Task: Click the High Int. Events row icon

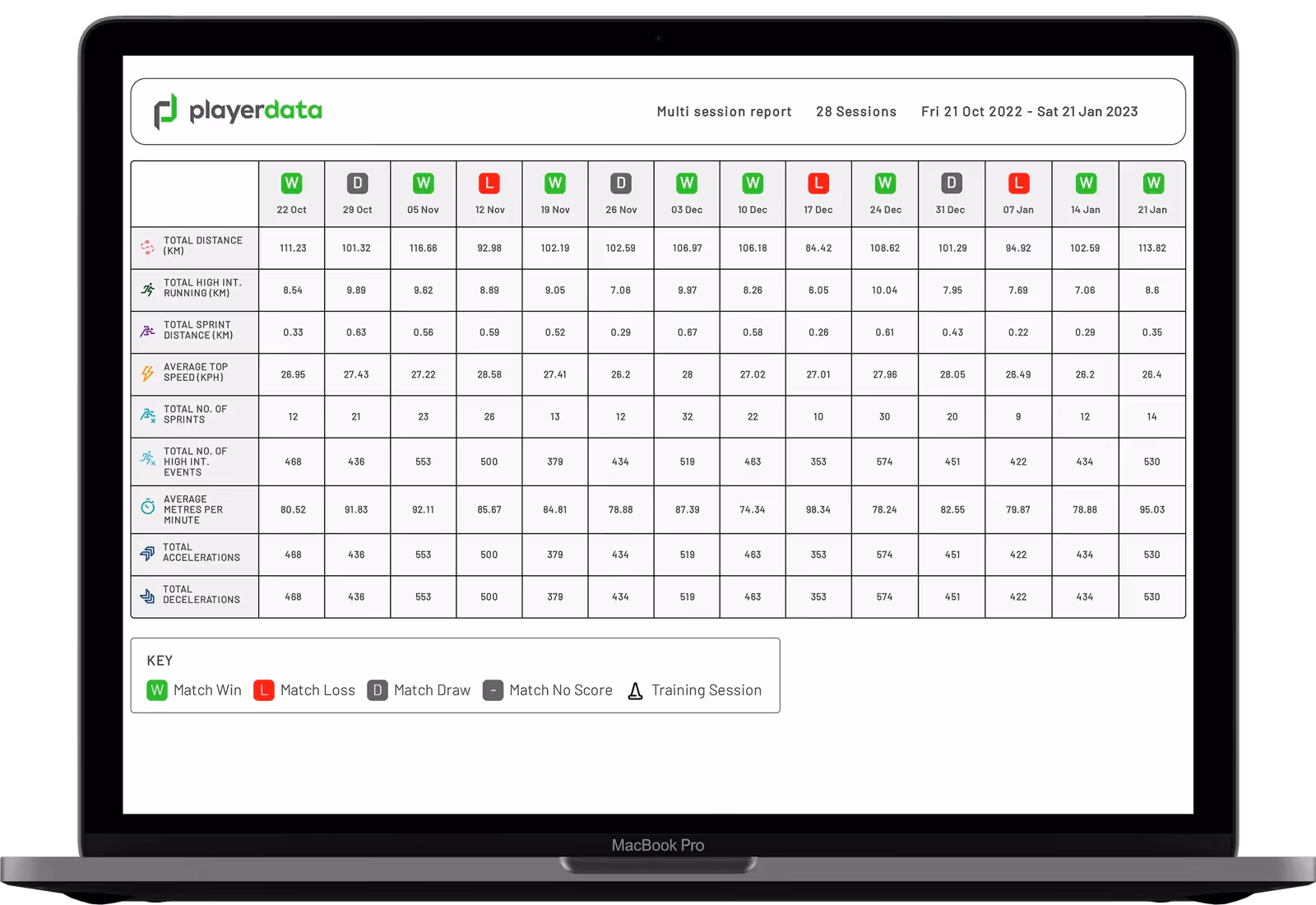Action: click(x=147, y=458)
